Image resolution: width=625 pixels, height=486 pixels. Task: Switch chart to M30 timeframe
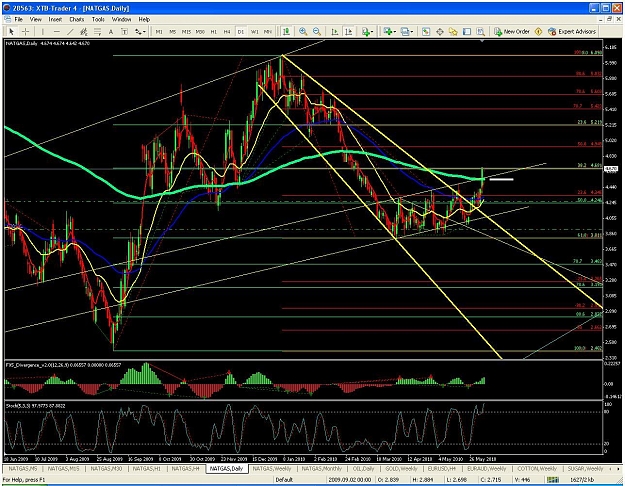click(200, 31)
